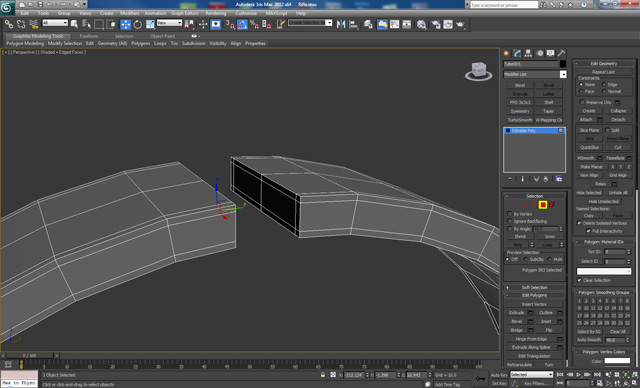Click the Unlink Selection icon
Image resolution: width=640 pixels, height=388 pixels.
point(21,24)
